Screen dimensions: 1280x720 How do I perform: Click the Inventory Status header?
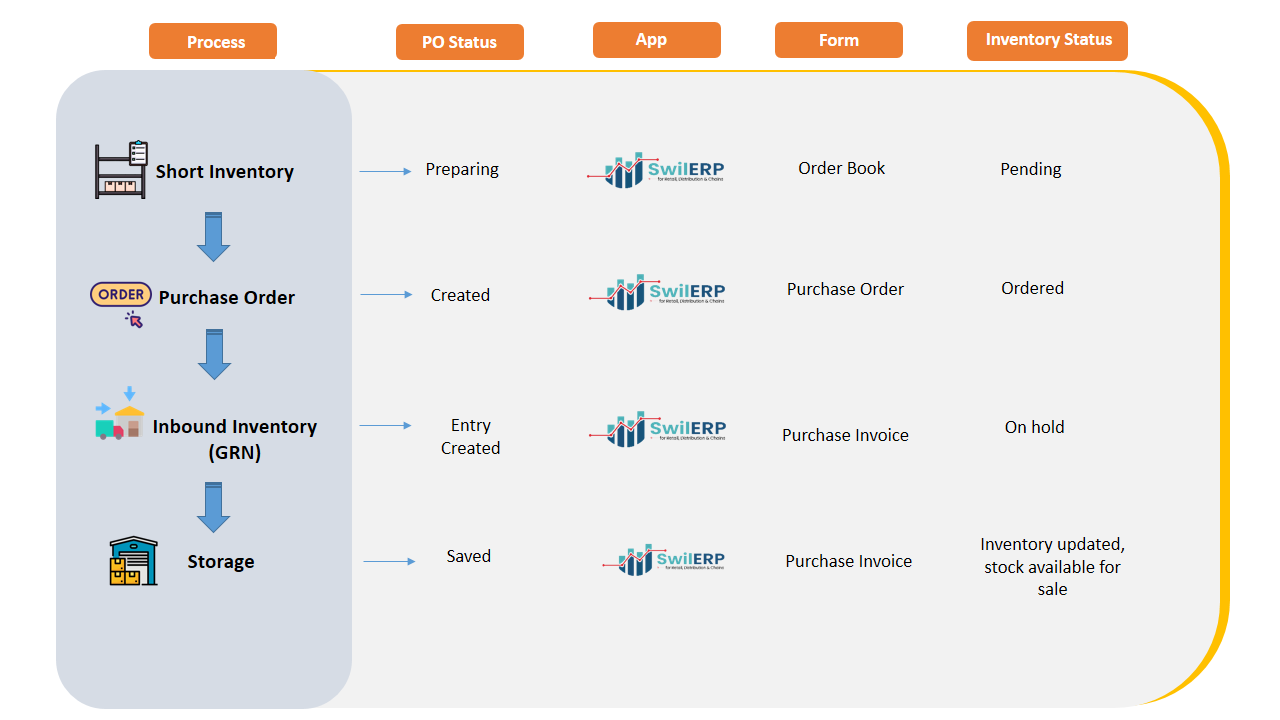[x=1047, y=40]
